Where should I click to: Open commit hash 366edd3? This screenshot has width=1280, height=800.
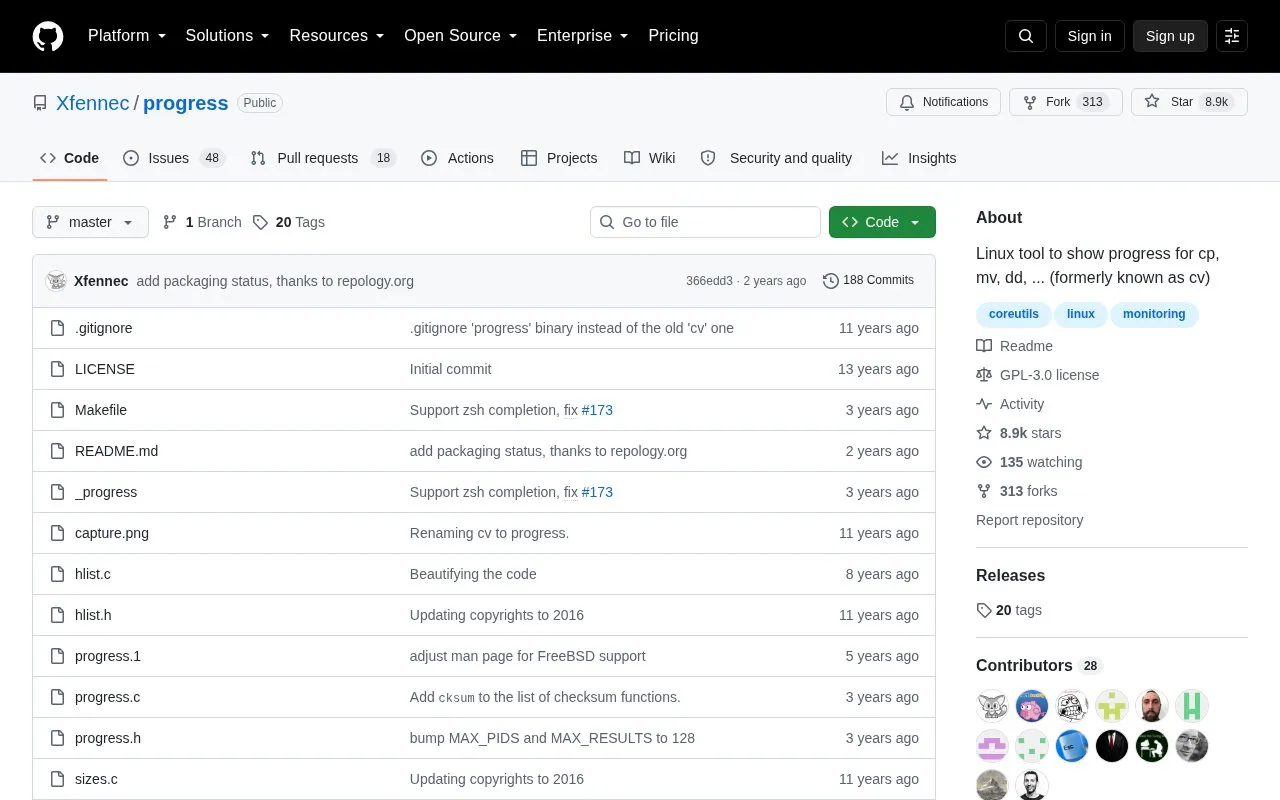coord(709,281)
